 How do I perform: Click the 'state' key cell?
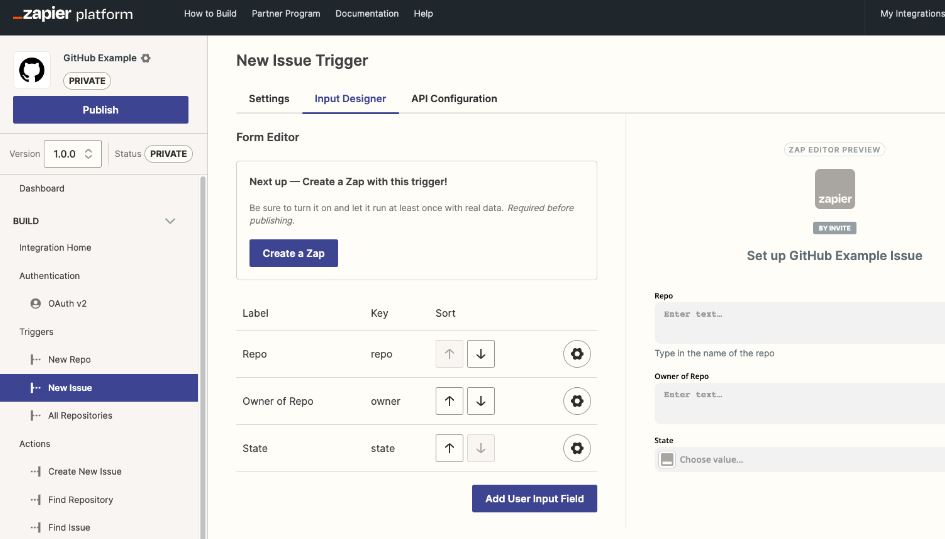(383, 448)
